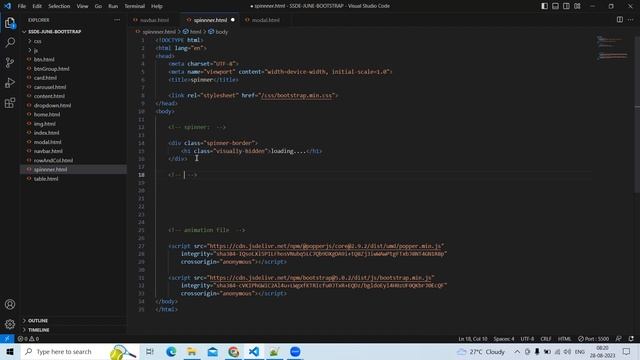The image size is (640, 360).
Task: Open Google Chrome from taskbar
Action: (x=233, y=351)
